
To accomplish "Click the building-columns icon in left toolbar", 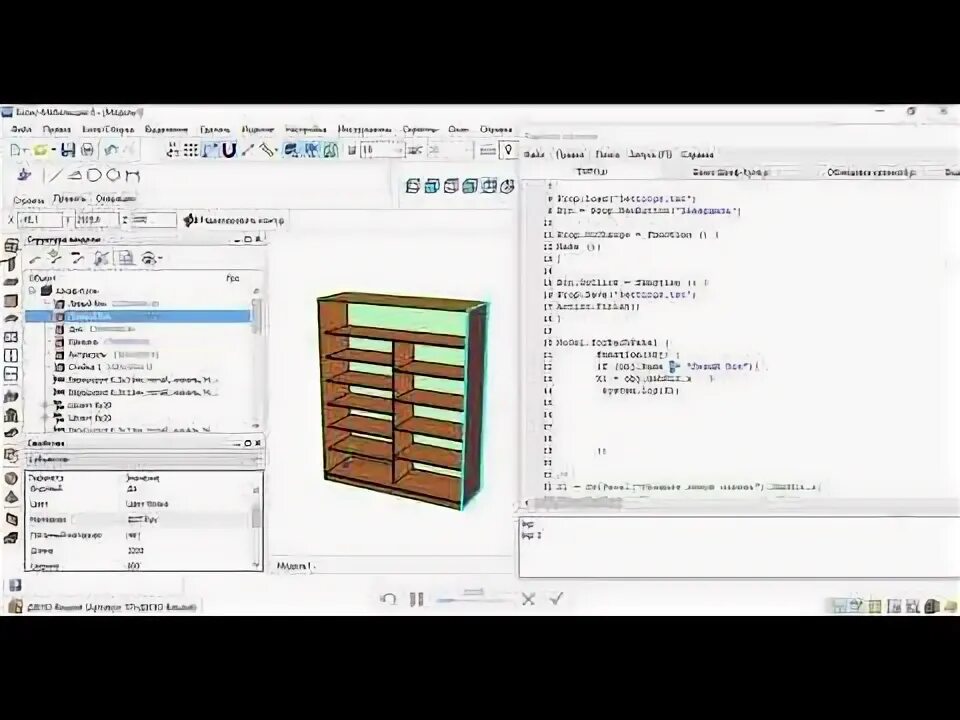I will [x=11, y=415].
